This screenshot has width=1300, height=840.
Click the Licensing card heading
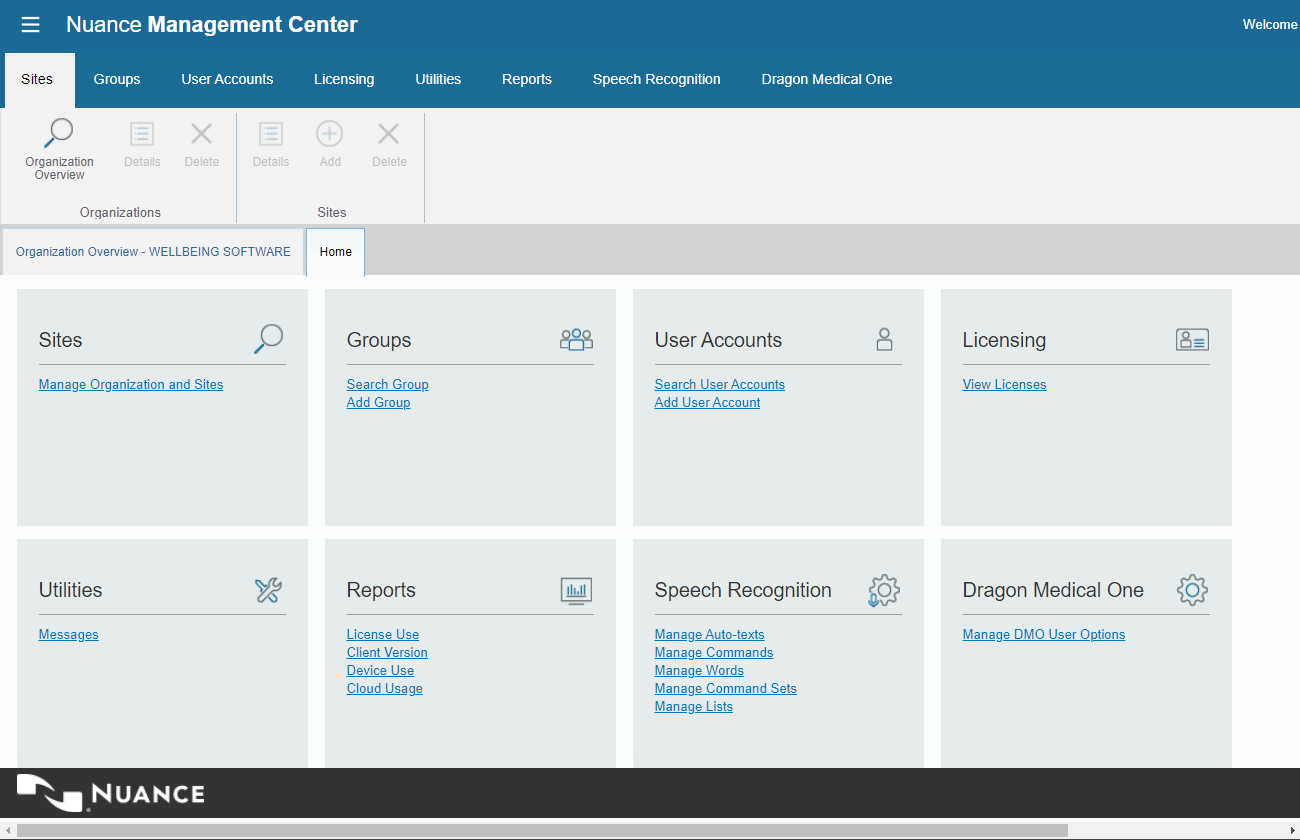coord(1004,340)
